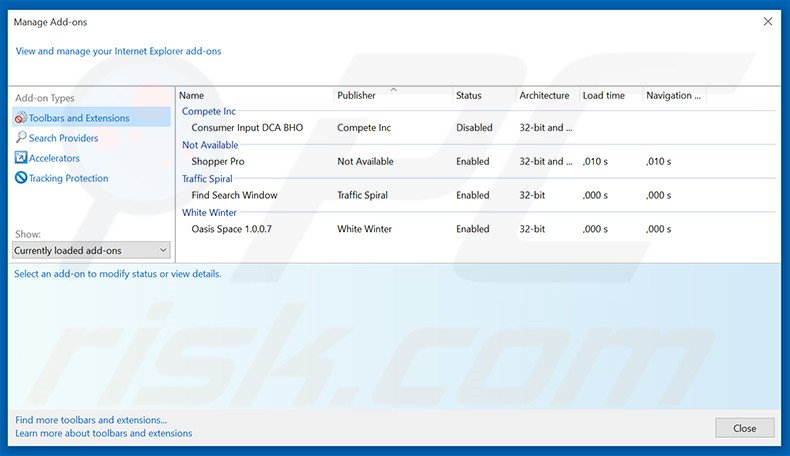The height and width of the screenshot is (456, 790).
Task: Open Learn more about toolbars and extensions
Action: tap(103, 433)
